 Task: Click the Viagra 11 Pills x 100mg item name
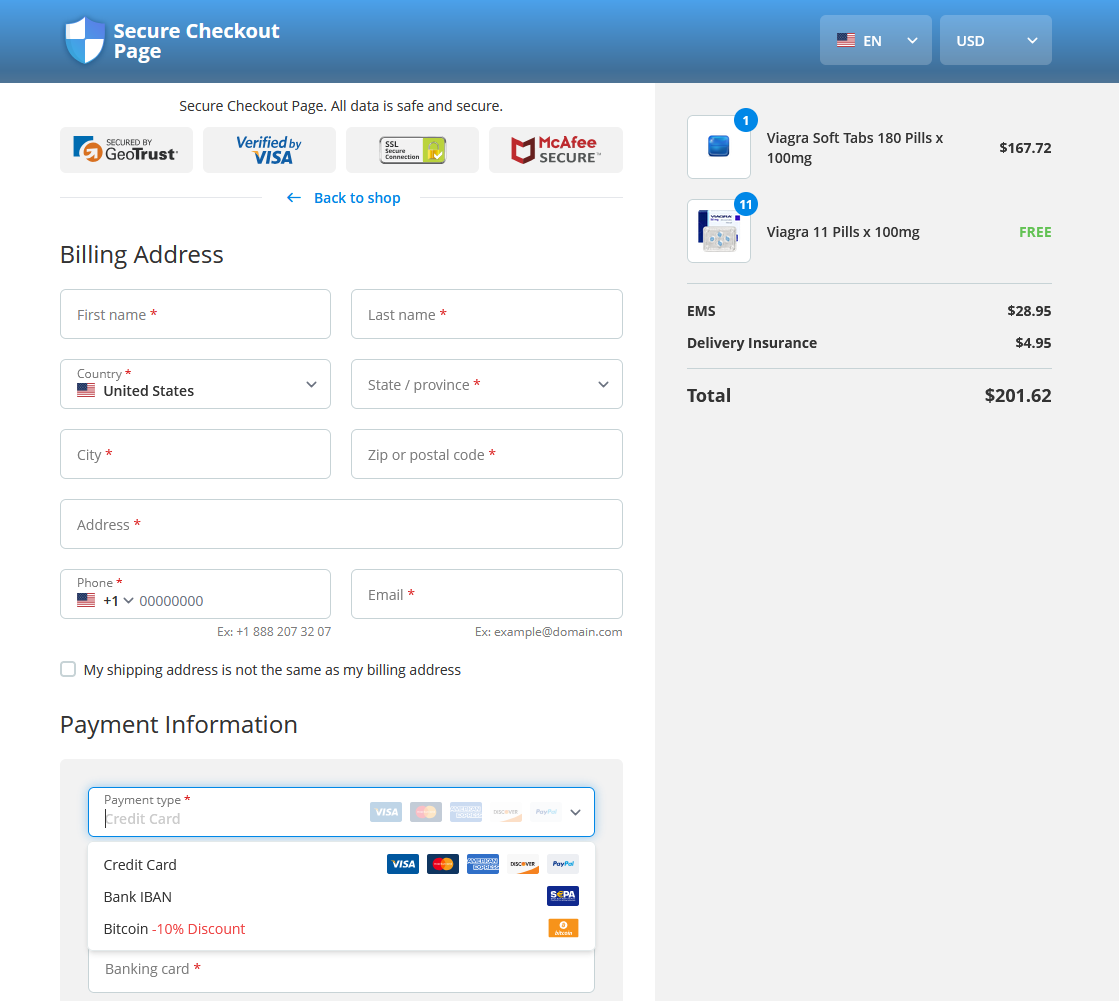point(843,232)
